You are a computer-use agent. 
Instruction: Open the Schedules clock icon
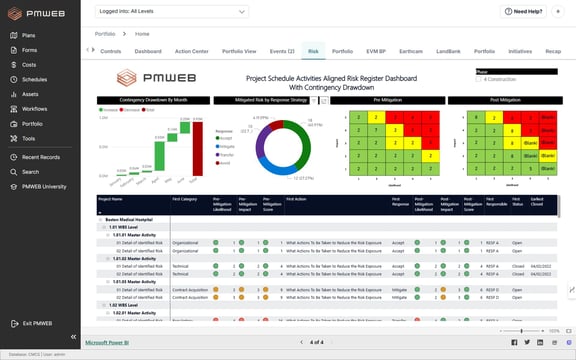14,79
